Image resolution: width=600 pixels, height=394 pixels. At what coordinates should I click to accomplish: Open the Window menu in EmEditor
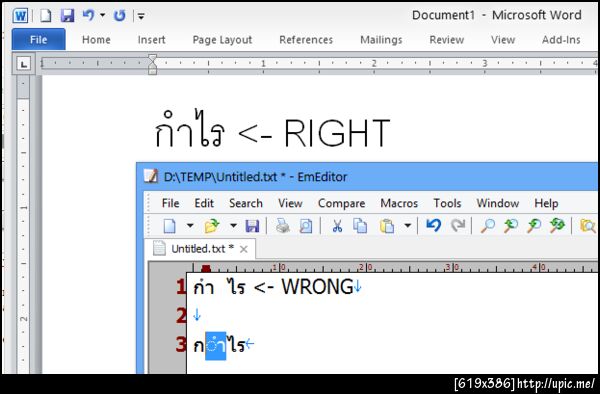[x=497, y=203]
